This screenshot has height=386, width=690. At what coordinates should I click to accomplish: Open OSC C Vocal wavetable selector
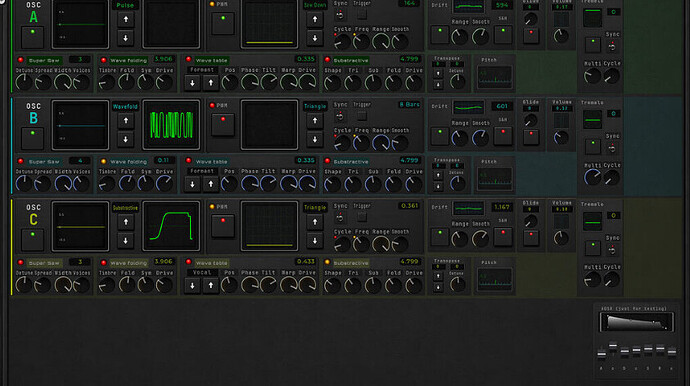coord(202,272)
